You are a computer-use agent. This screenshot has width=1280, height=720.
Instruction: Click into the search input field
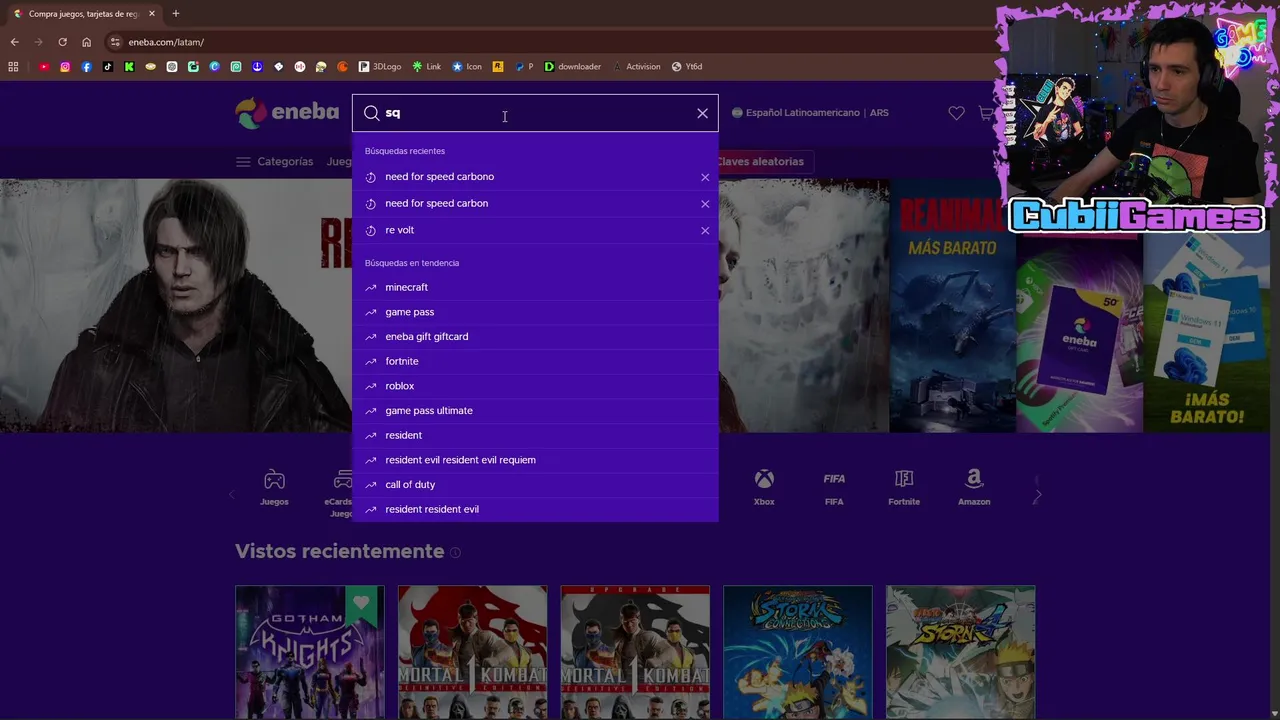click(x=535, y=113)
